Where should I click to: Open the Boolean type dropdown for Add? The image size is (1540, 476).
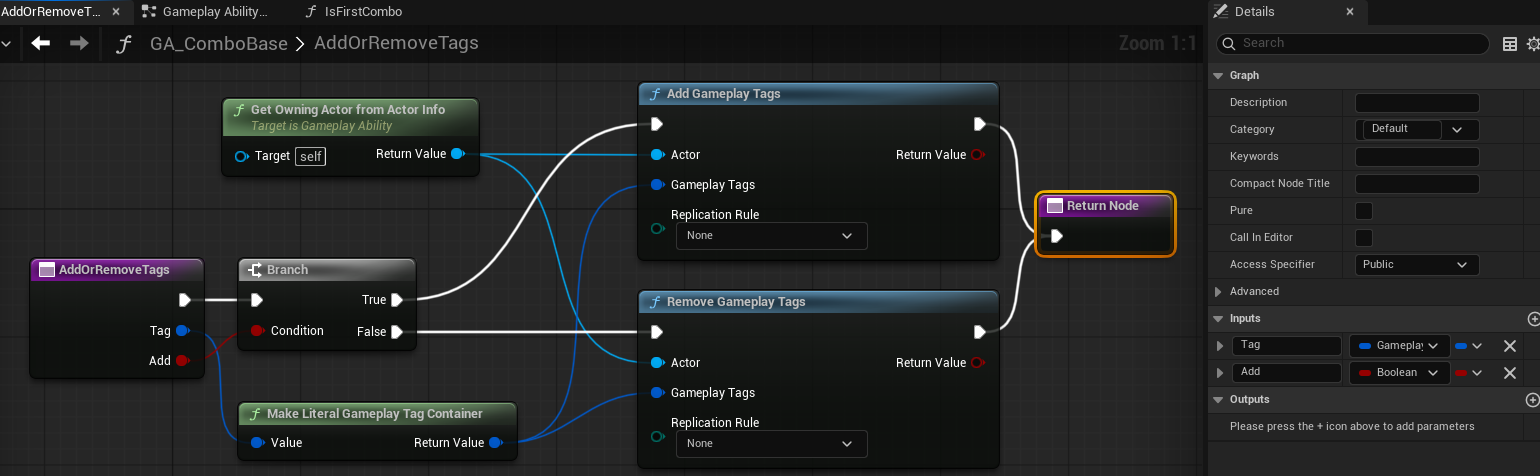(x=1400, y=373)
